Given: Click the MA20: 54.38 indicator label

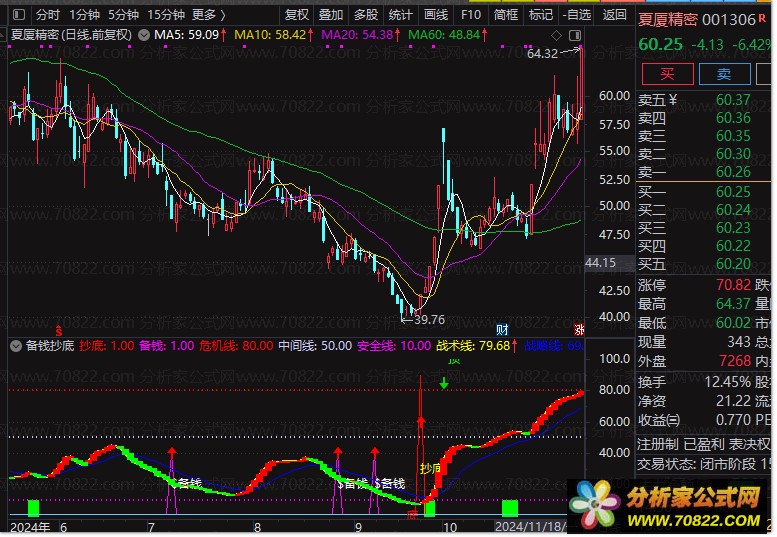Looking at the screenshot, I should (x=361, y=35).
